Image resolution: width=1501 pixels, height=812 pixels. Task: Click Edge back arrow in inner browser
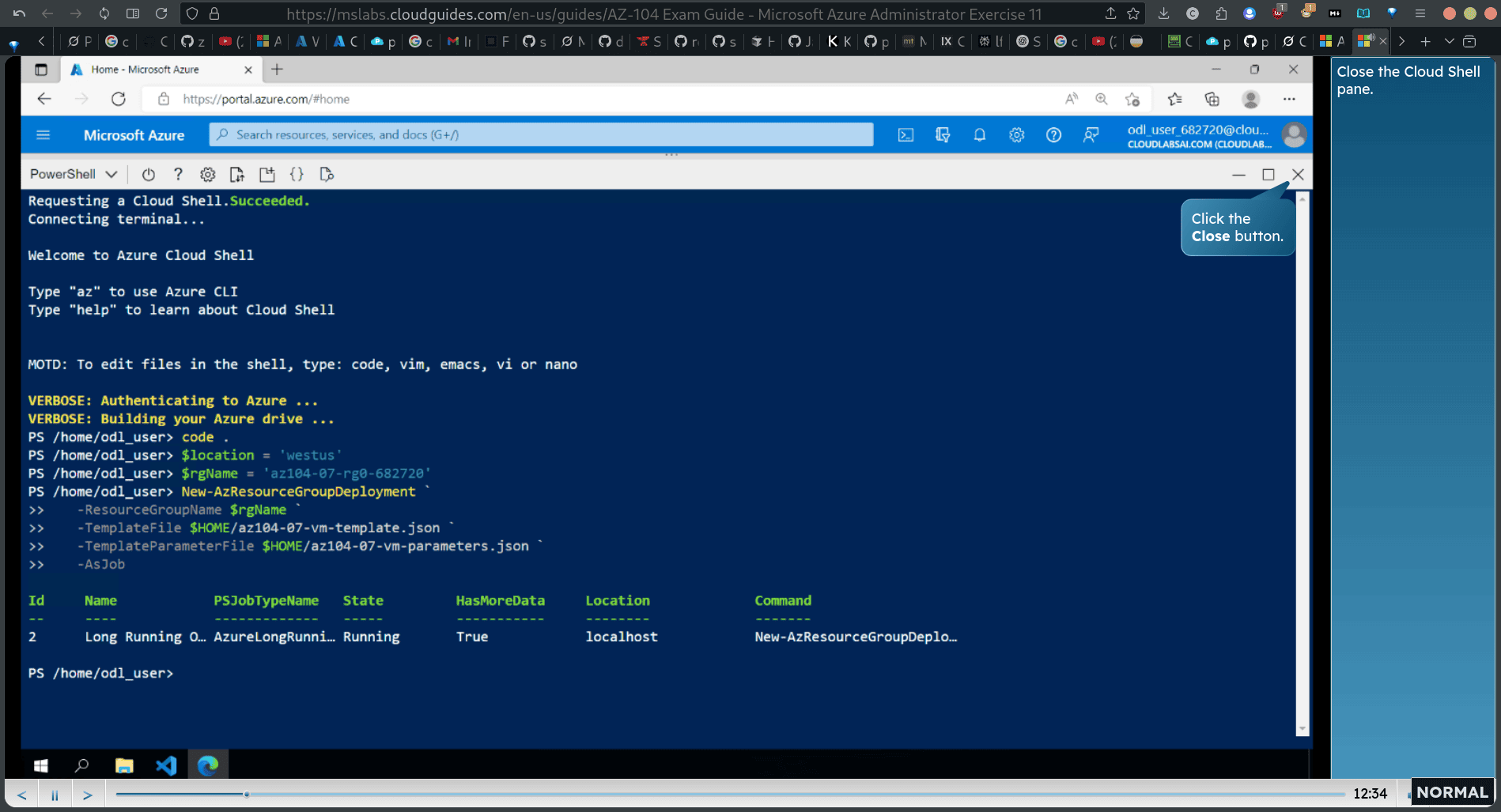[44, 99]
